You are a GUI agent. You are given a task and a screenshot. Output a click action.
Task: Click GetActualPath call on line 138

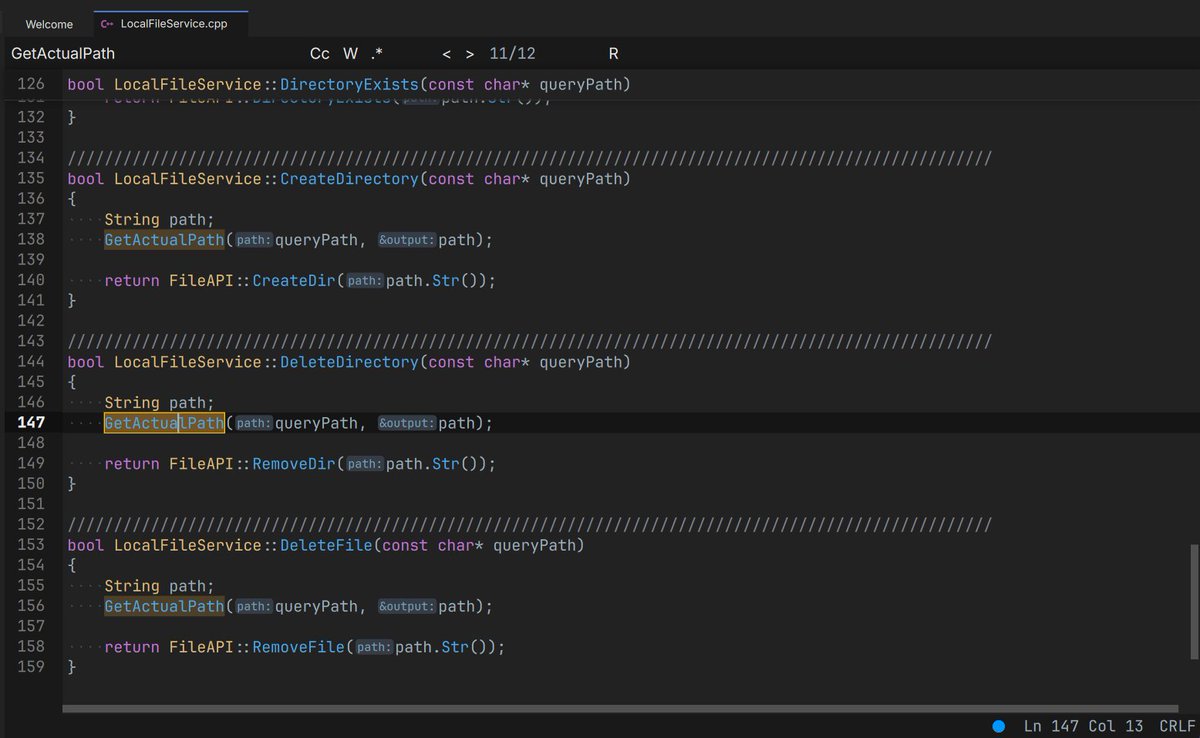point(164,240)
